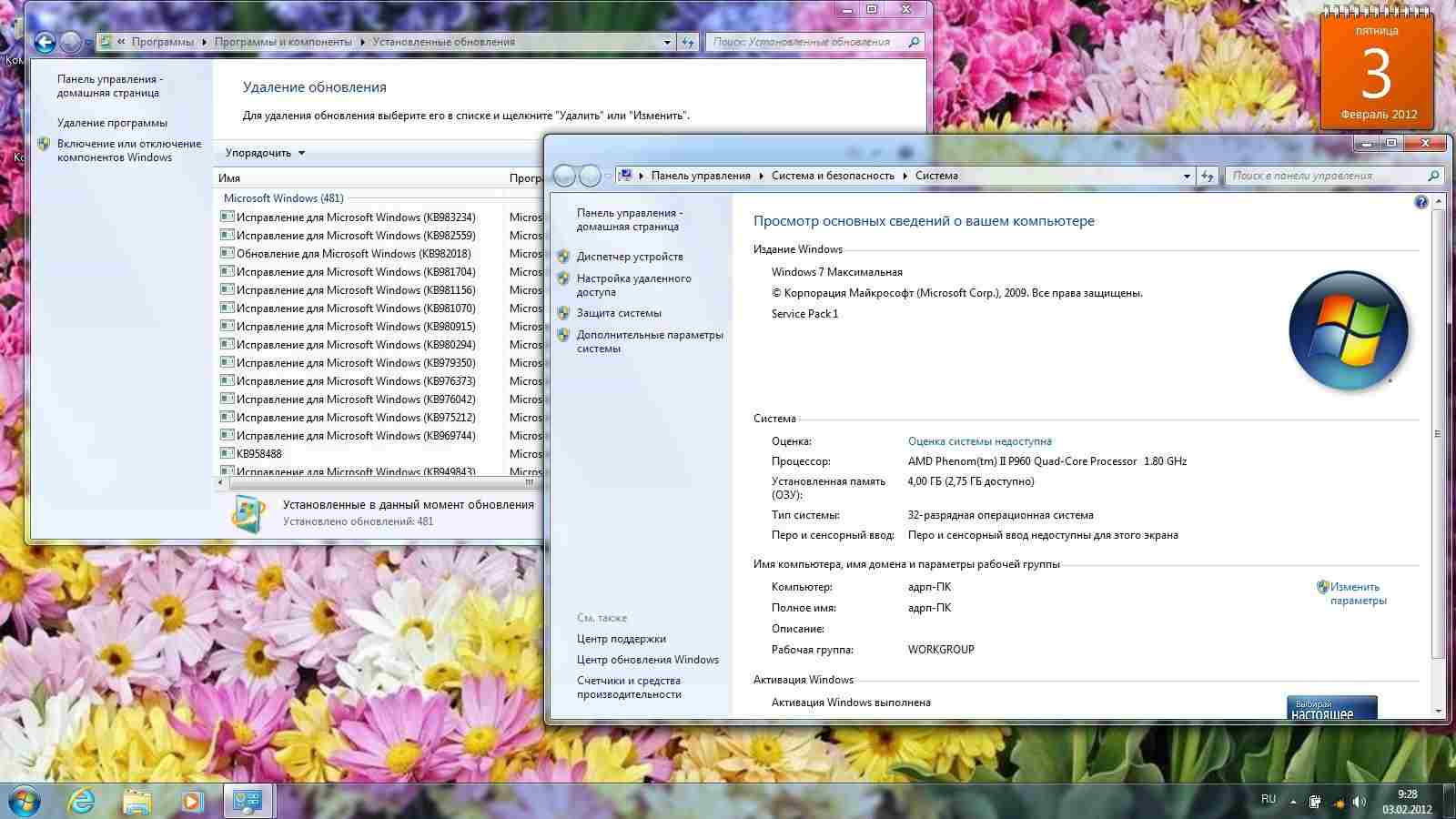Expand arrow after Система и безопасность breadcrumb
This screenshot has height=819, width=1456.
(905, 176)
